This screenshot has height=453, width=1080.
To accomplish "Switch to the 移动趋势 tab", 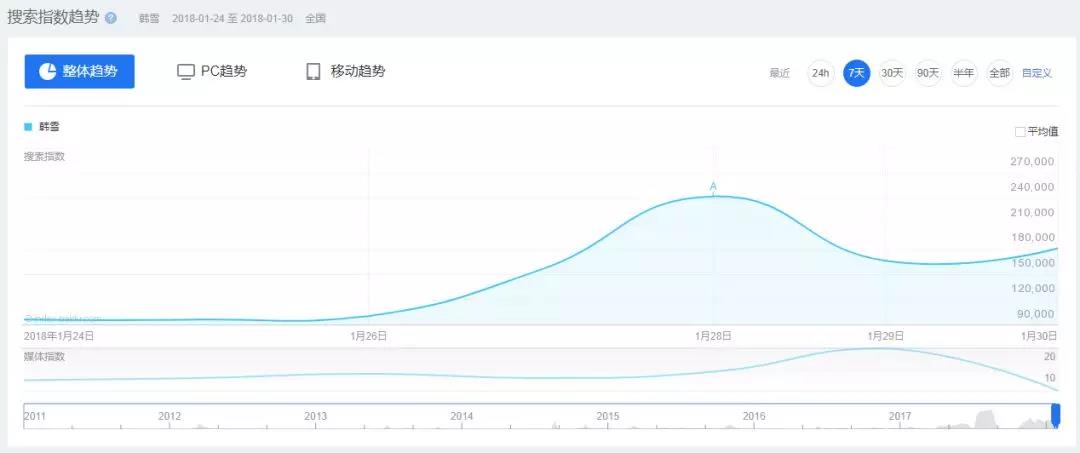I will [345, 72].
